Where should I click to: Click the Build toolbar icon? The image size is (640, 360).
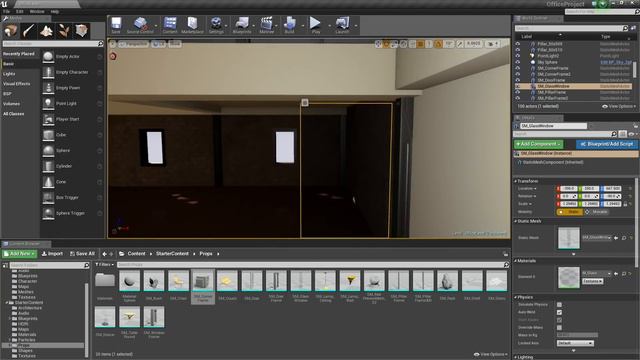tap(289, 25)
